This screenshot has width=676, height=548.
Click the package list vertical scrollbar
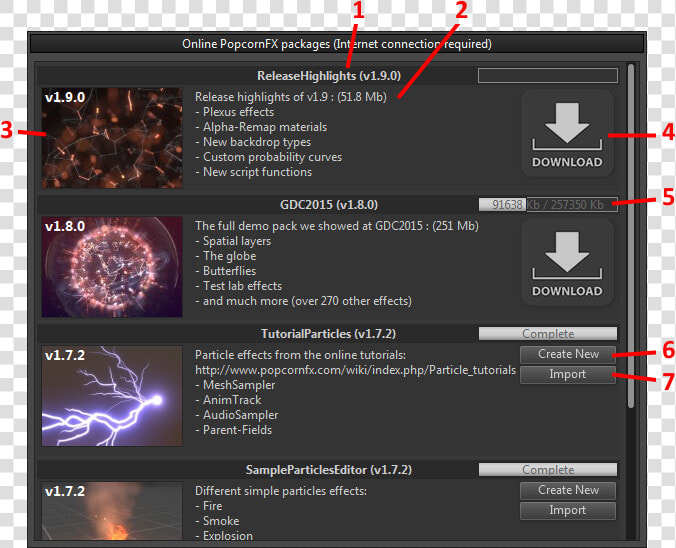tap(631, 235)
